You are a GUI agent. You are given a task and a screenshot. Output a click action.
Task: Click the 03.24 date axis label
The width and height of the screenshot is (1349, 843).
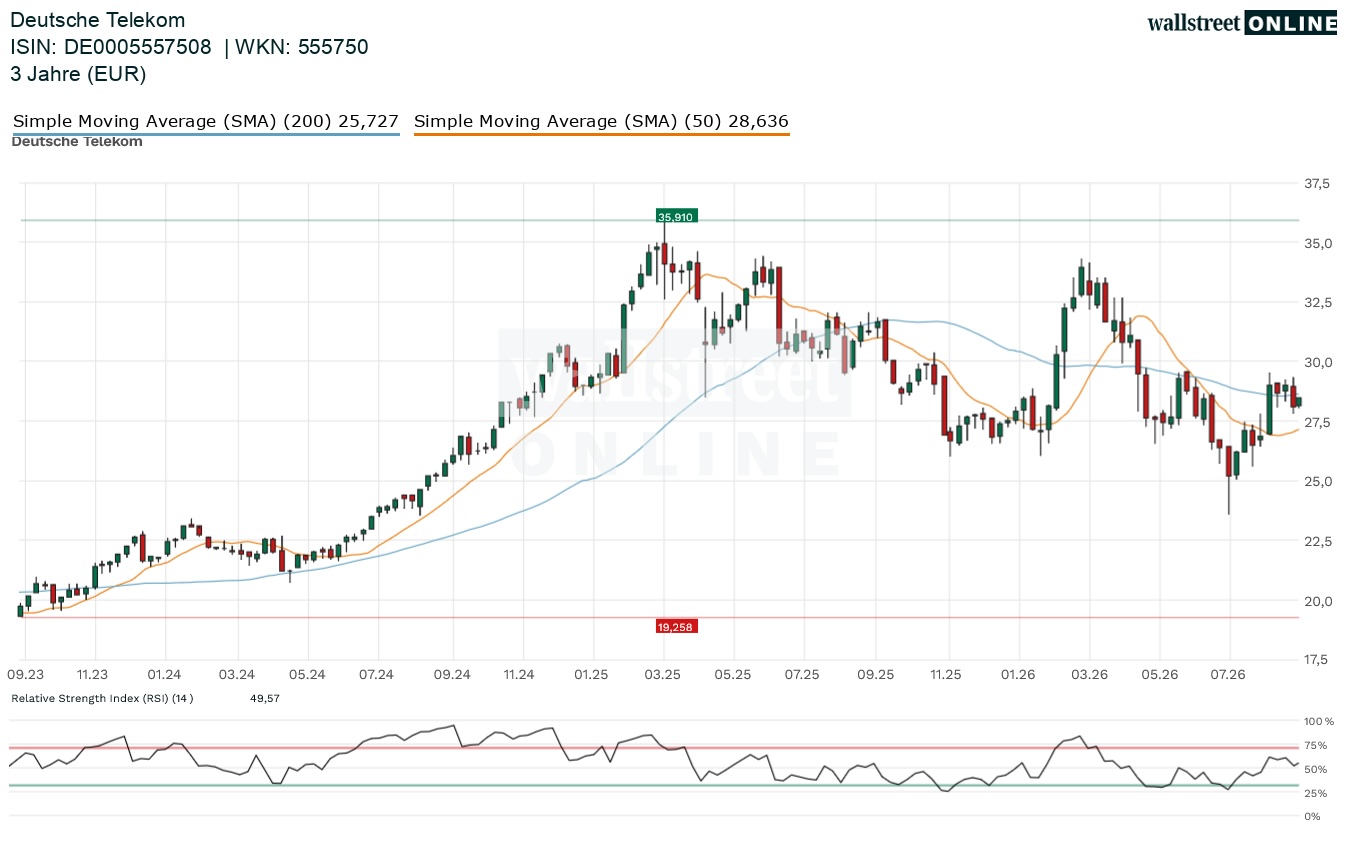[237, 675]
